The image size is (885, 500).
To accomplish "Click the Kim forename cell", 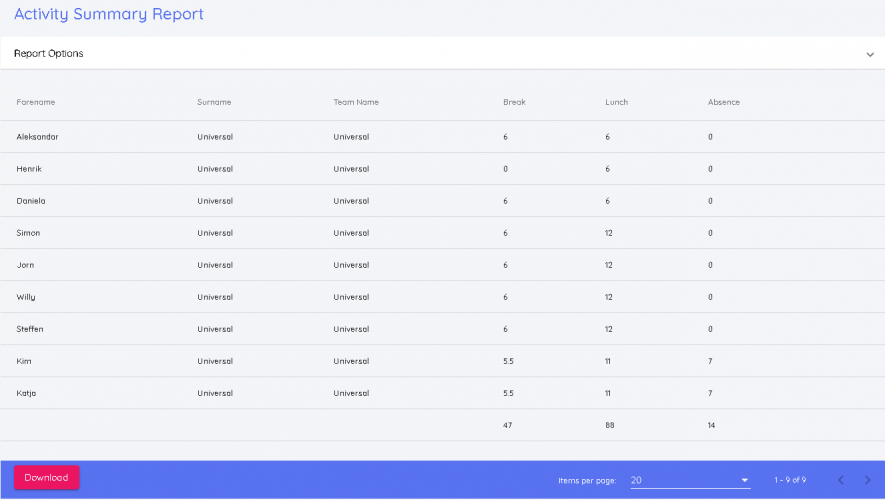I will click(23, 361).
